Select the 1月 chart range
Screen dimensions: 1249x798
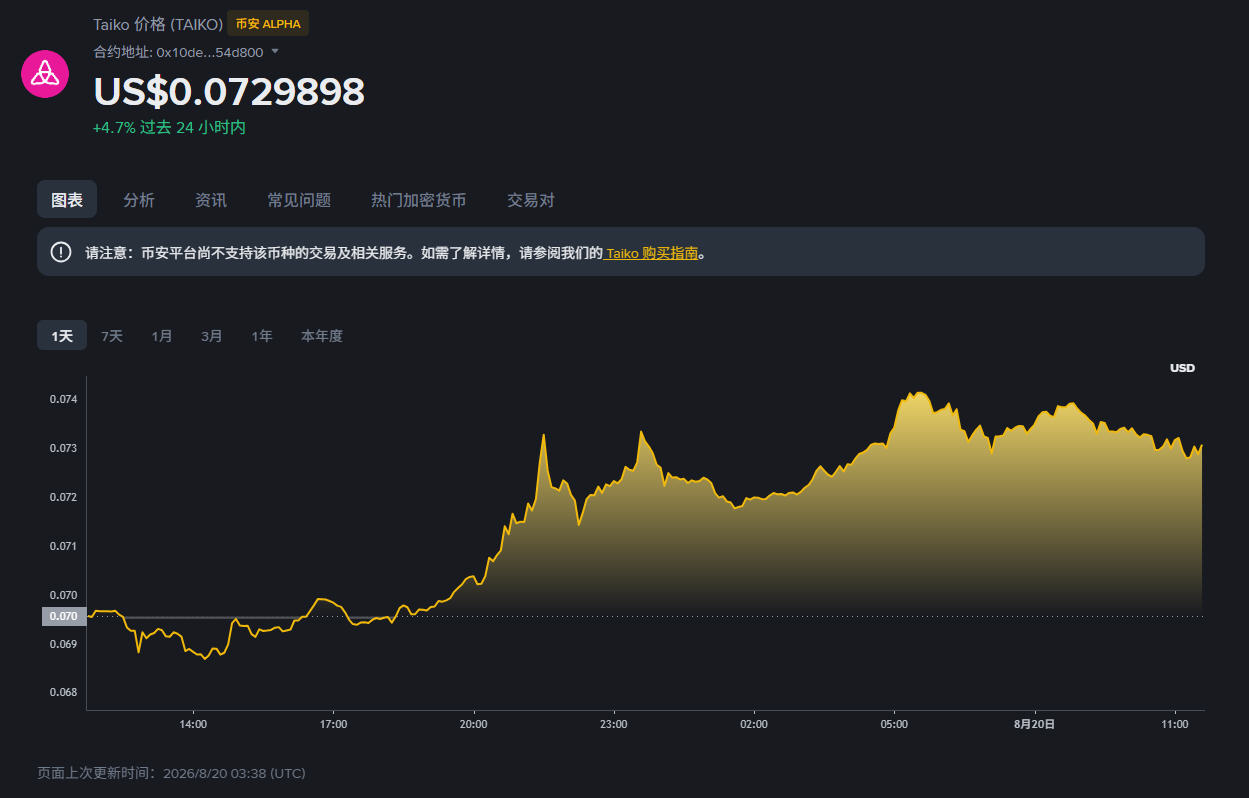(162, 336)
